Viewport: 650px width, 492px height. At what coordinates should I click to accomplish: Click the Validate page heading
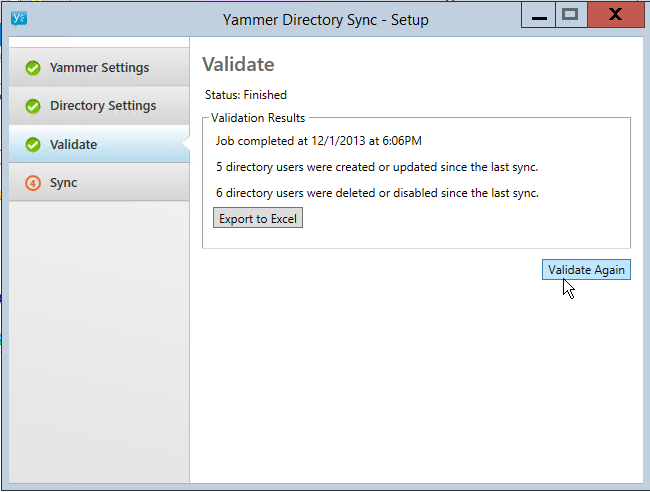[238, 65]
